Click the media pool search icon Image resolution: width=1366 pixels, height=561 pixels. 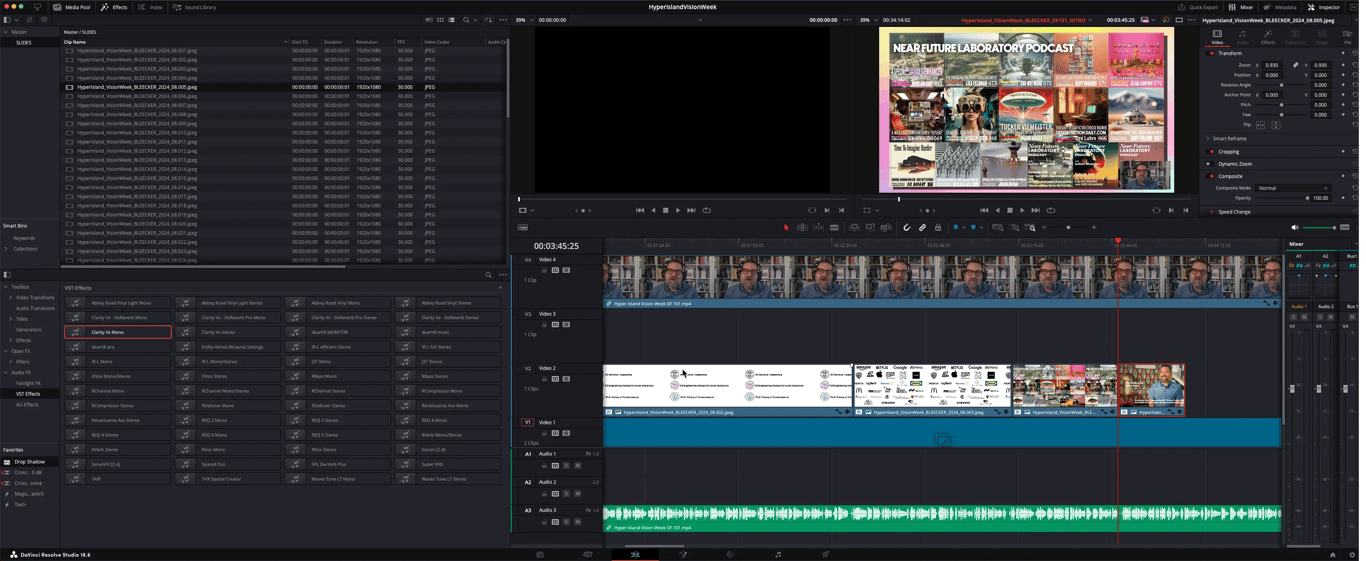click(x=466, y=20)
